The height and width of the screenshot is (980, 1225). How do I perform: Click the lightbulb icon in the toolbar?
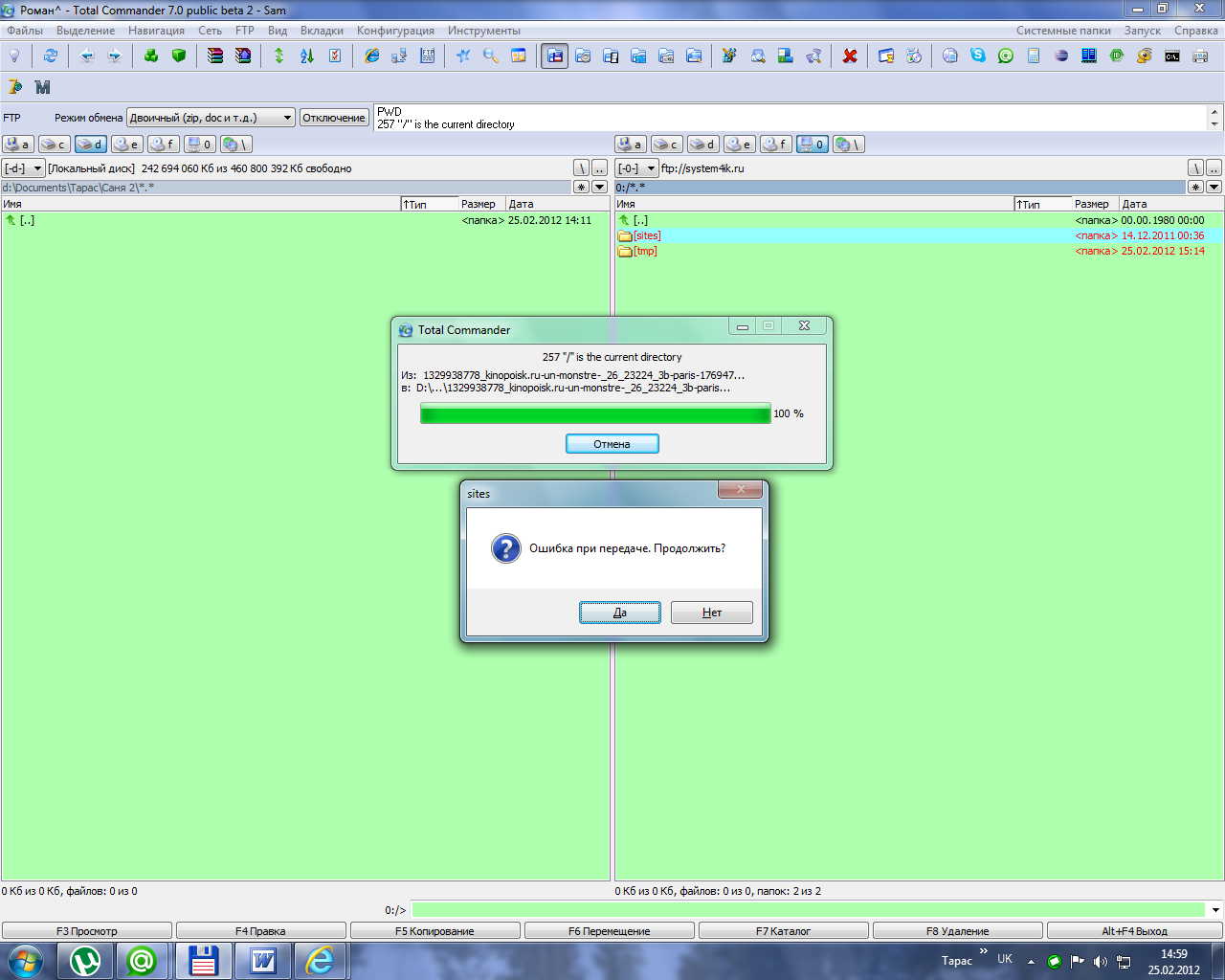click(14, 56)
